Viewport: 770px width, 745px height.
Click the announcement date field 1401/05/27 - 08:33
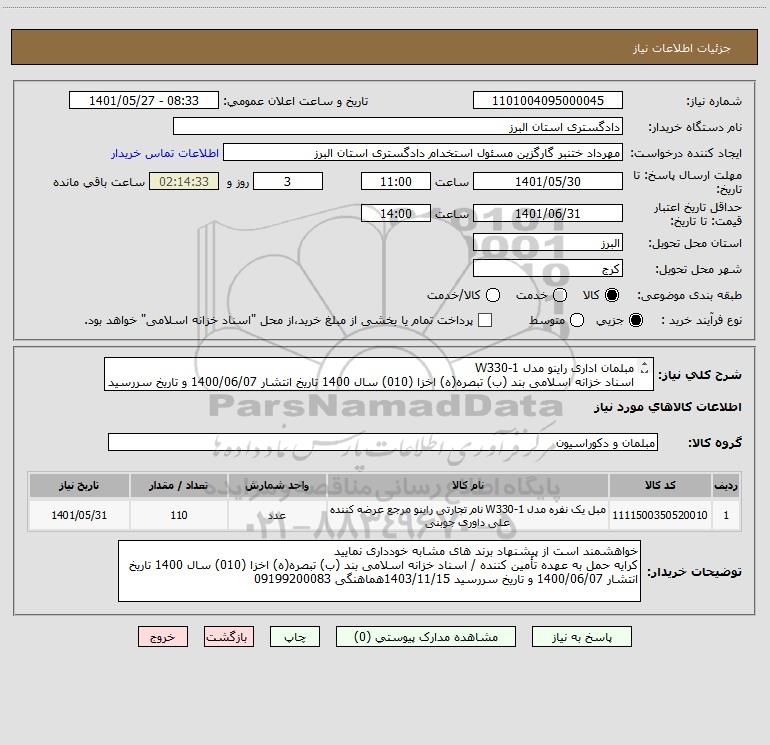pyautogui.click(x=144, y=101)
